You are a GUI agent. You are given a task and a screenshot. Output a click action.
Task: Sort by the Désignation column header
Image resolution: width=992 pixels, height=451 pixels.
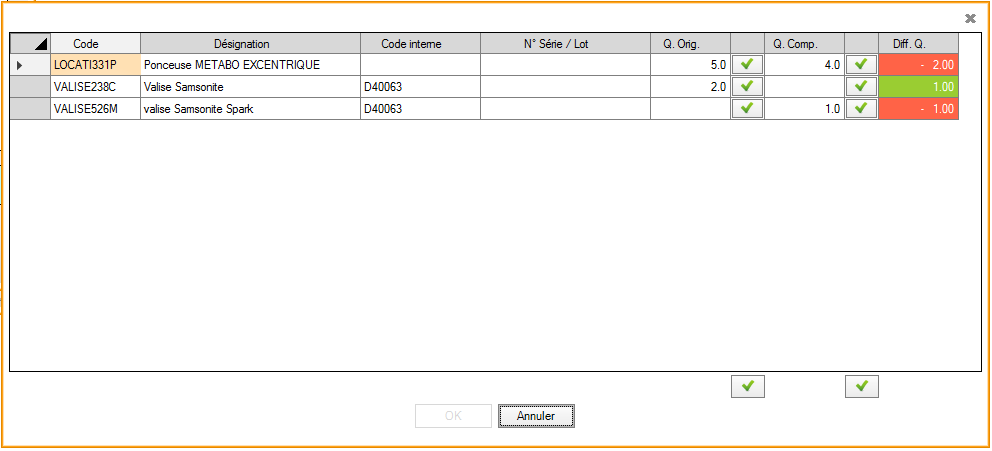[249, 43]
